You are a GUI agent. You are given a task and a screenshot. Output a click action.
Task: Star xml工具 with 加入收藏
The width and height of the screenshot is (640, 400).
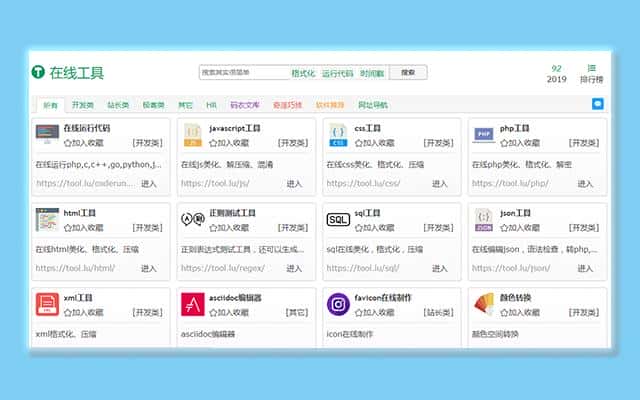(x=84, y=313)
